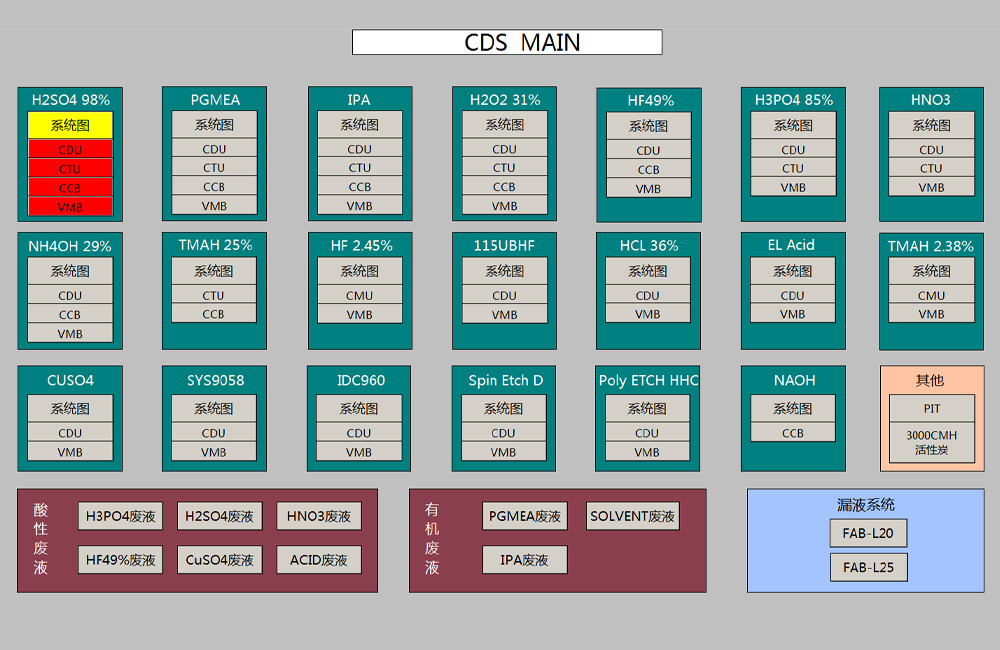Screen dimensions: 1000x650
Task: Select CDU under the PGMEA panel
Action: 214,149
